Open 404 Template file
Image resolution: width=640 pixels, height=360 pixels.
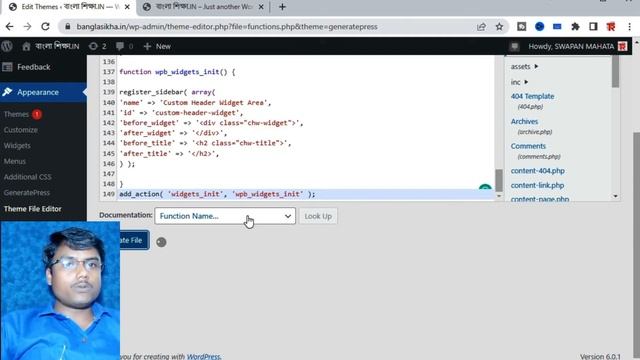tap(532, 96)
